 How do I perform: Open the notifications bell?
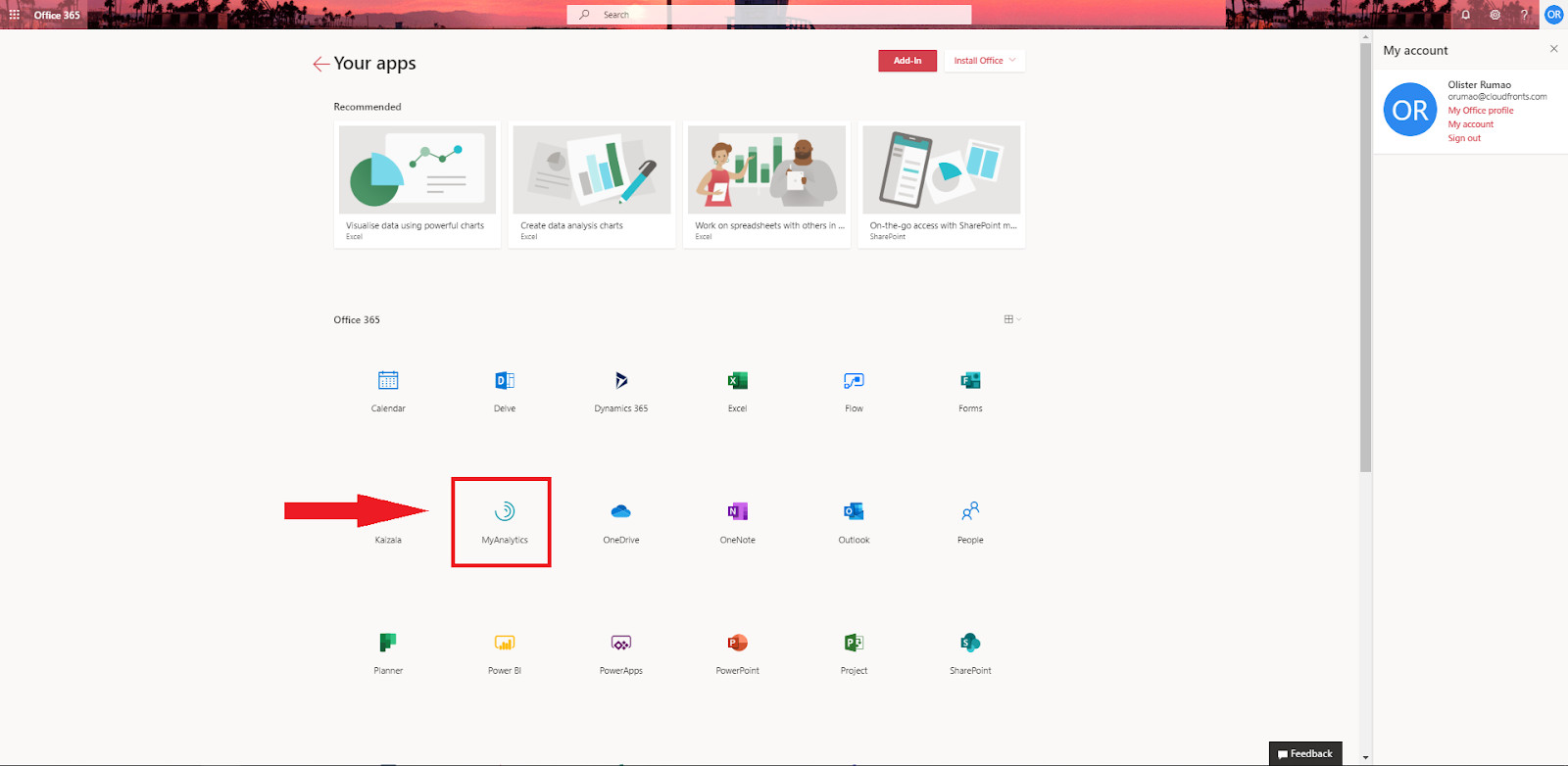1465,15
